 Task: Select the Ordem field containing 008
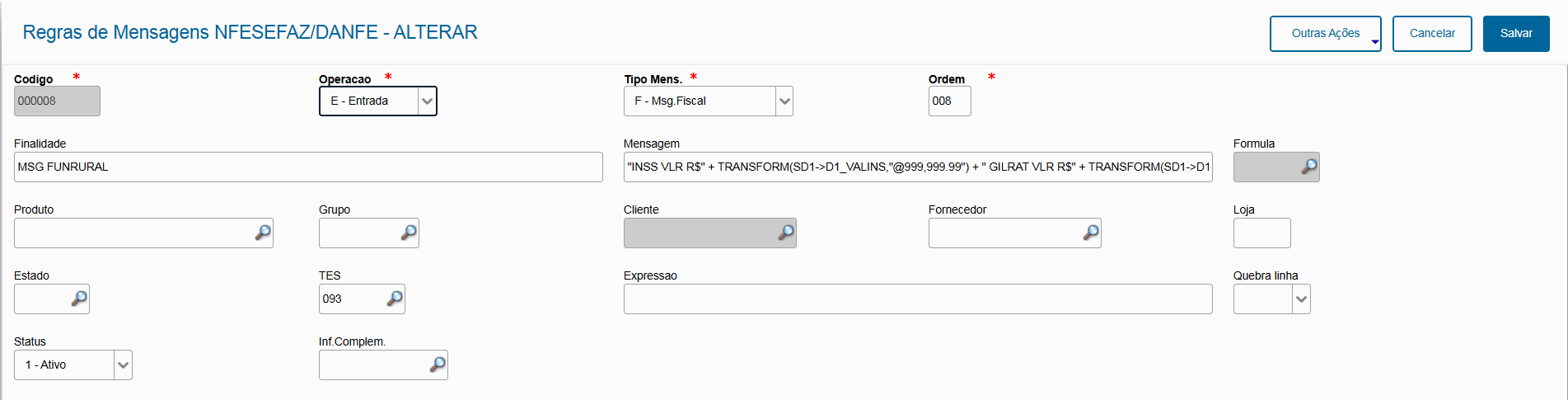click(949, 101)
